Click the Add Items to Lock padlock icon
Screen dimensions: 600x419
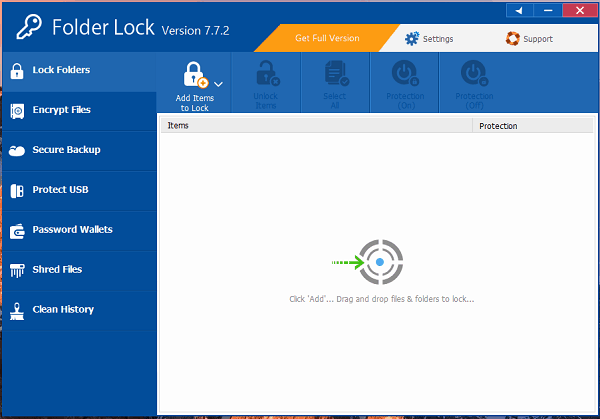coord(196,75)
